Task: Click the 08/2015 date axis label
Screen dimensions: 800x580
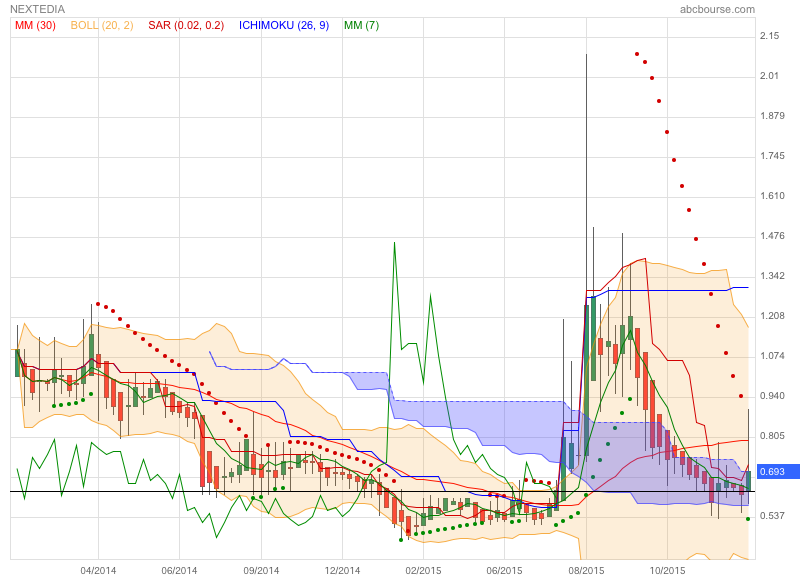Action: click(586, 570)
